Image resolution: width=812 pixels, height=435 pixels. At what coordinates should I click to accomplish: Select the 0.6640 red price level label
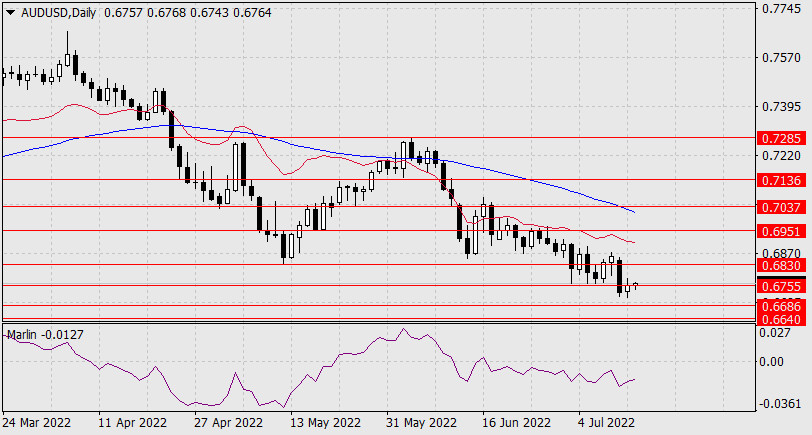coord(781,319)
